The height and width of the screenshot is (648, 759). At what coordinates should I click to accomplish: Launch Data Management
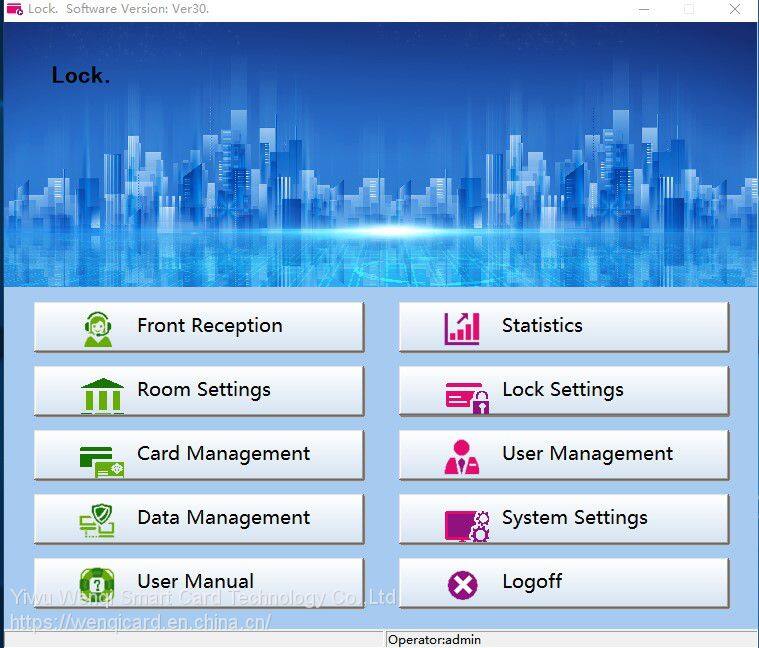[x=223, y=518]
